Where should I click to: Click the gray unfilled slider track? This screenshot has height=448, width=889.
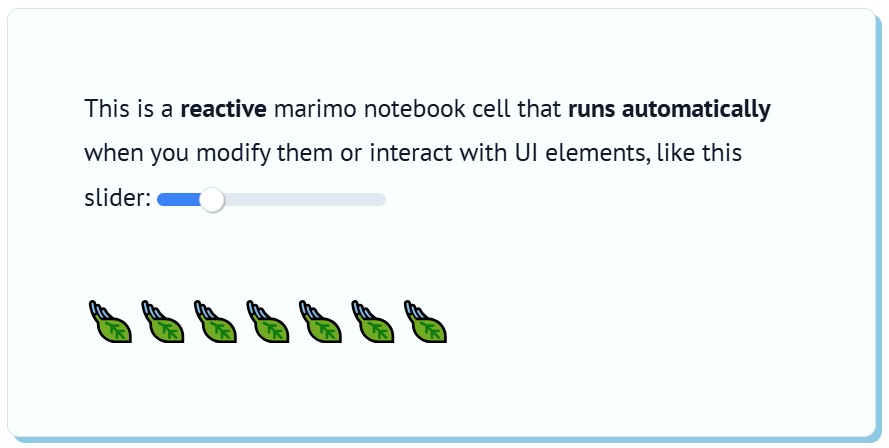[x=306, y=200]
